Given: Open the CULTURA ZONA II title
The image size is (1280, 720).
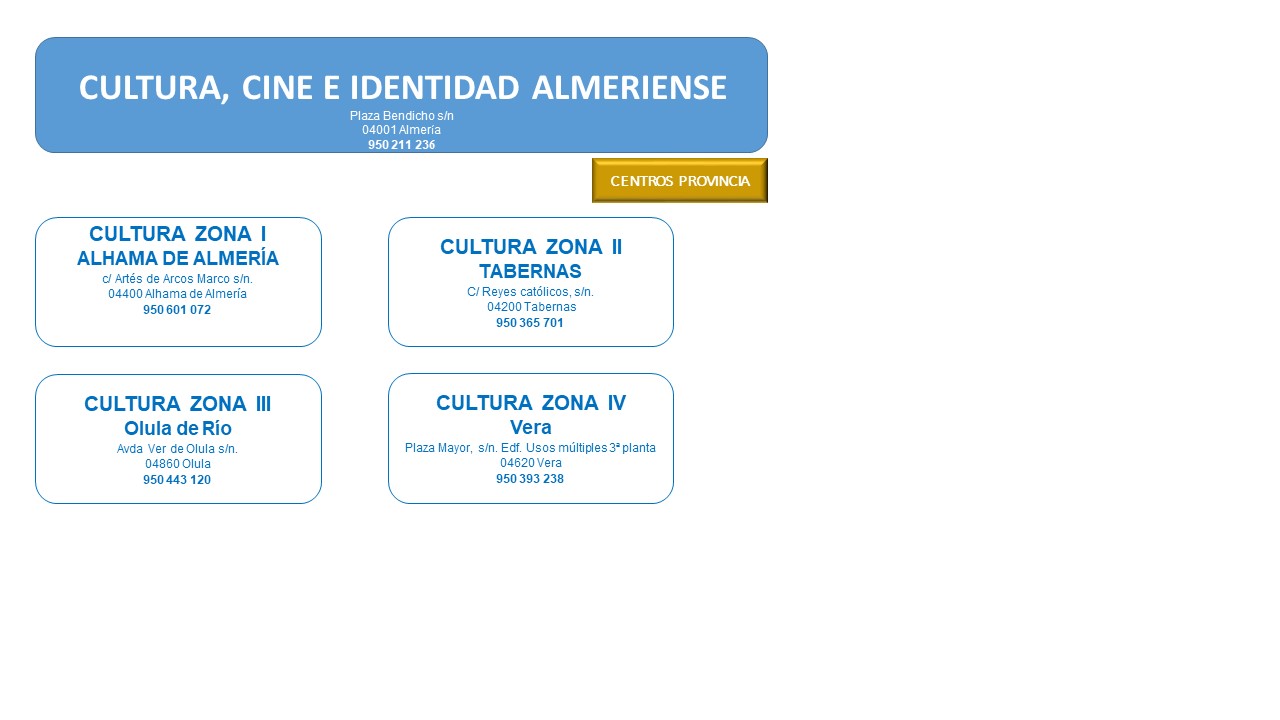Looking at the screenshot, I should point(531,247).
